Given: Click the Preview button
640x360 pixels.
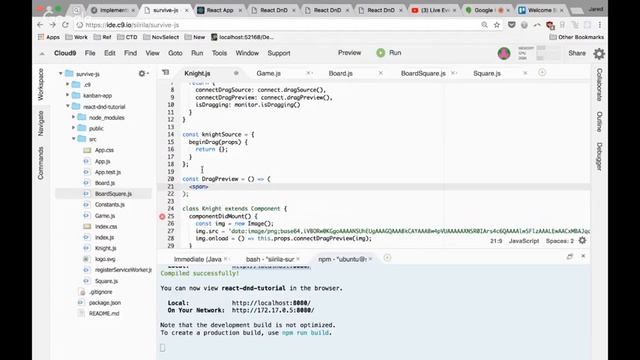Looking at the screenshot, I should pyautogui.click(x=349, y=53).
